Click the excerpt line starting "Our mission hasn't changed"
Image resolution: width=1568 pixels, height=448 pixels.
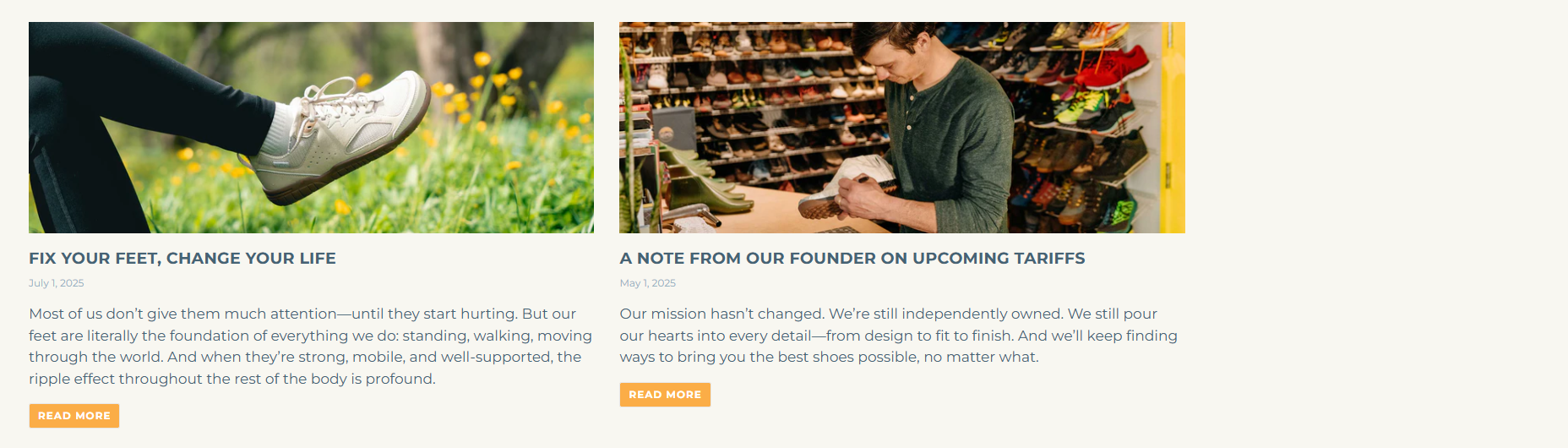[x=888, y=314]
